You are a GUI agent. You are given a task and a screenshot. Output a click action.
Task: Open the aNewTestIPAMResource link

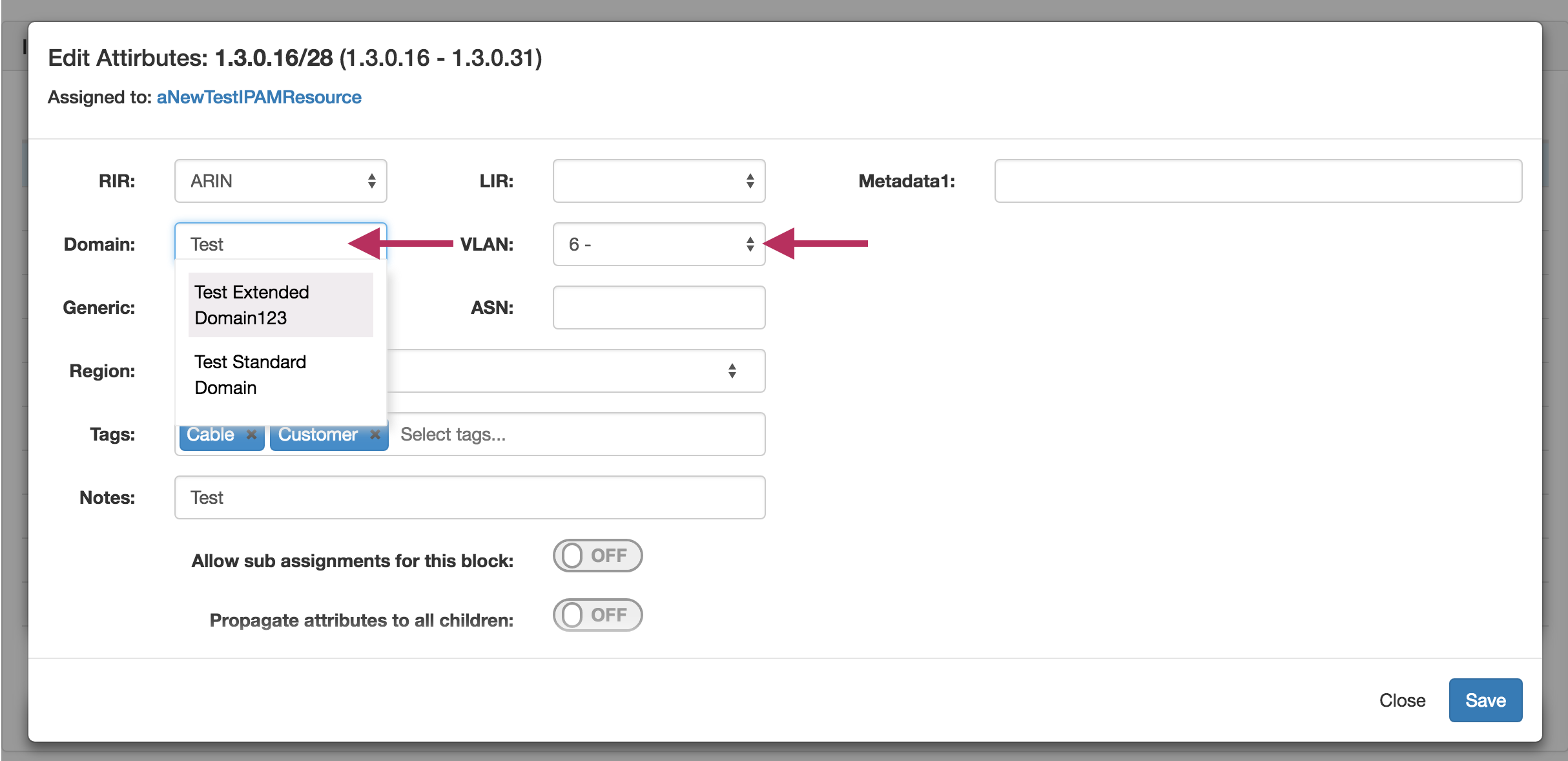pyautogui.click(x=259, y=97)
